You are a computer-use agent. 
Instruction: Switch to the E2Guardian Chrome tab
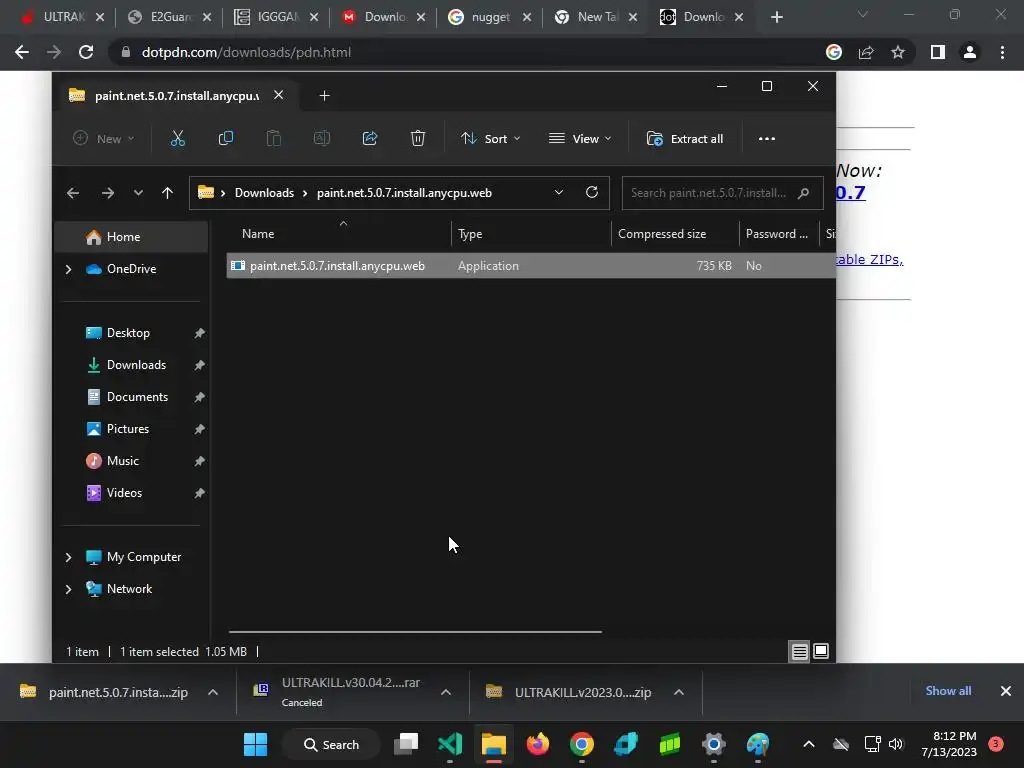[170, 17]
